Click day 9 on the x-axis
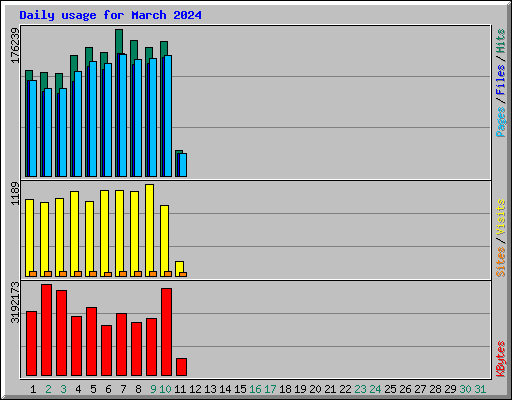Image resolution: width=512 pixels, height=400 pixels. click(153, 389)
